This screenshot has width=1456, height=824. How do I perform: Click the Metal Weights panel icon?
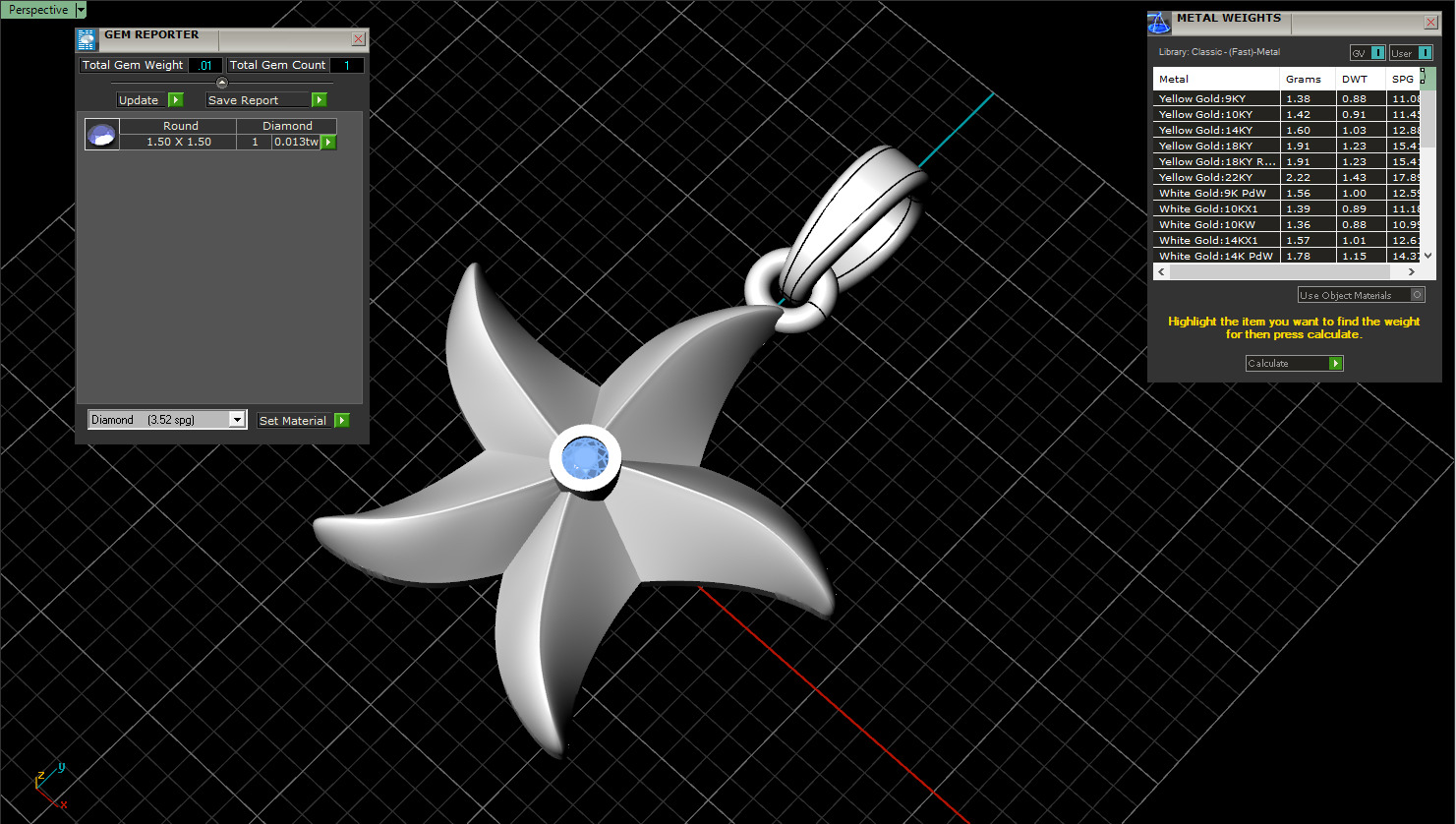[x=1159, y=23]
